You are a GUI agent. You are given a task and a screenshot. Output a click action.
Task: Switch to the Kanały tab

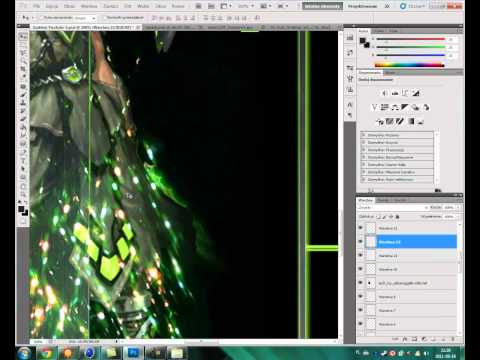[383, 200]
